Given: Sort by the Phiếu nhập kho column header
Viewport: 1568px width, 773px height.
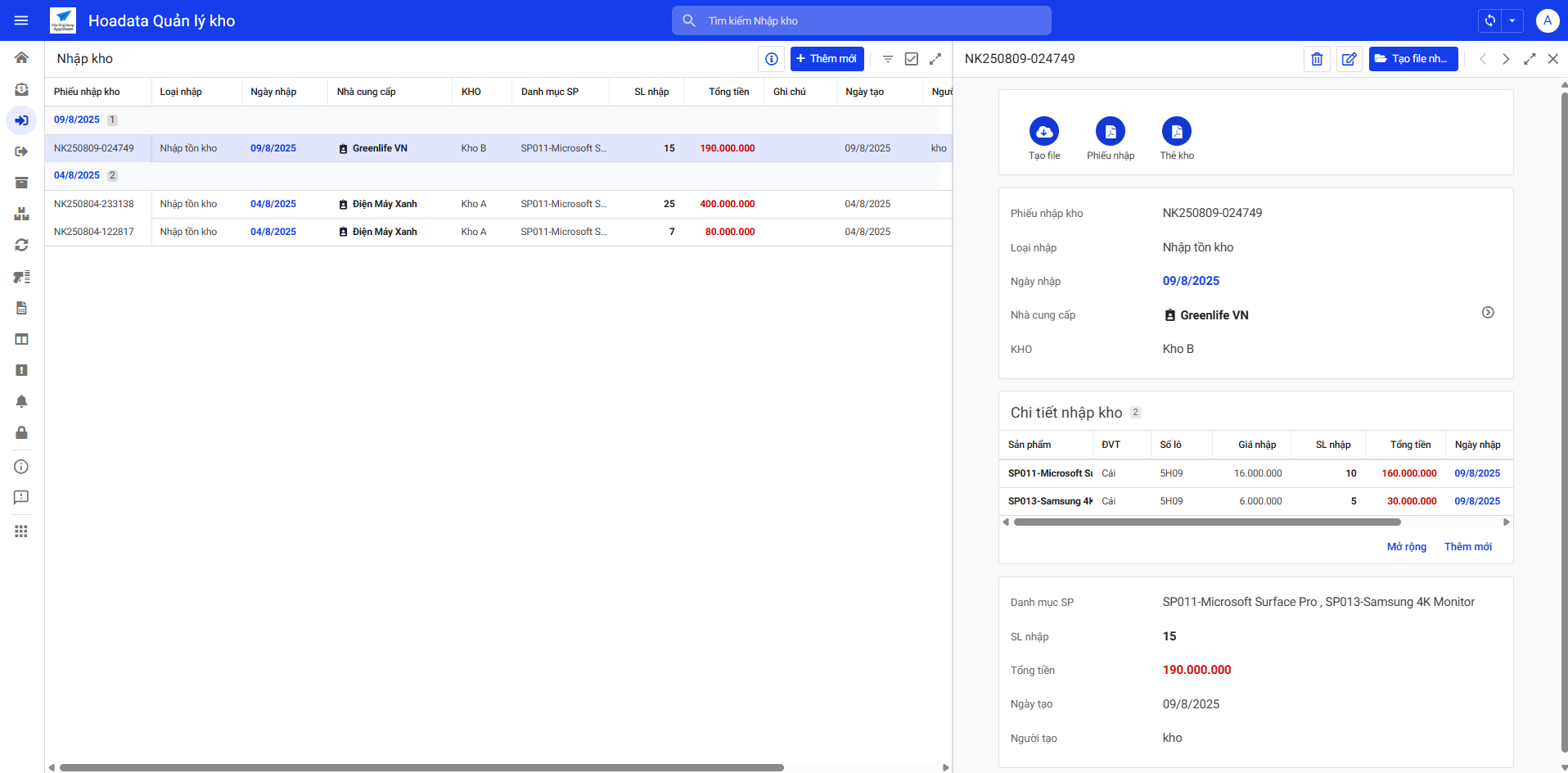Looking at the screenshot, I should click(x=87, y=92).
